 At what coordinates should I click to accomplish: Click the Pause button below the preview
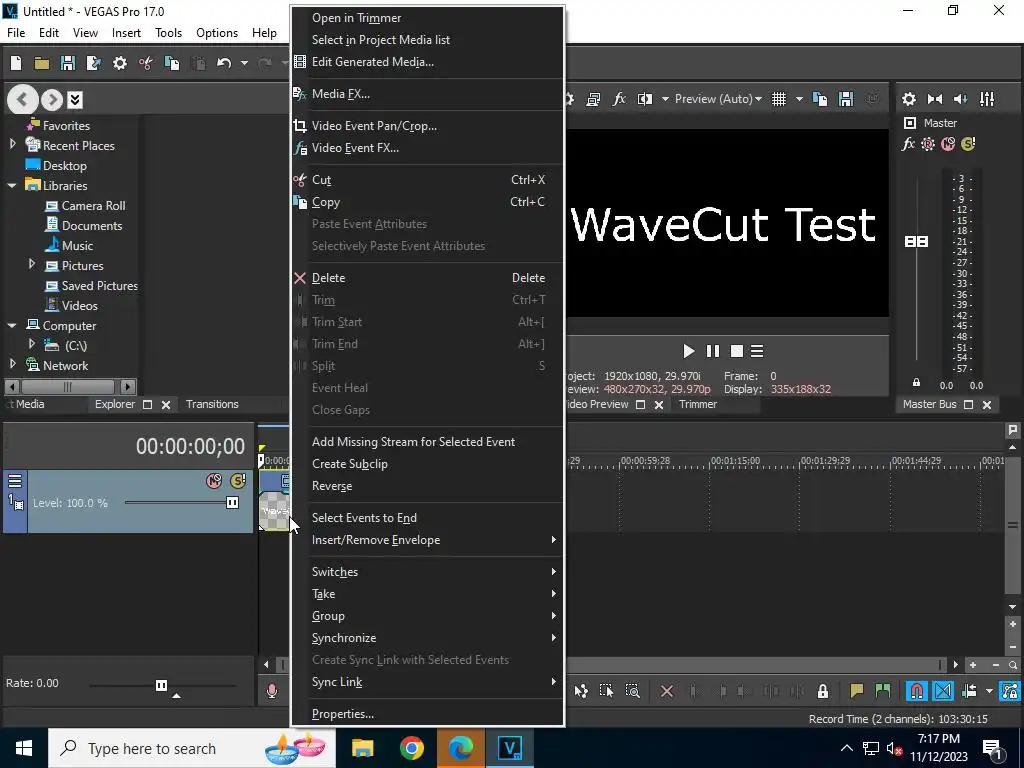(712, 351)
